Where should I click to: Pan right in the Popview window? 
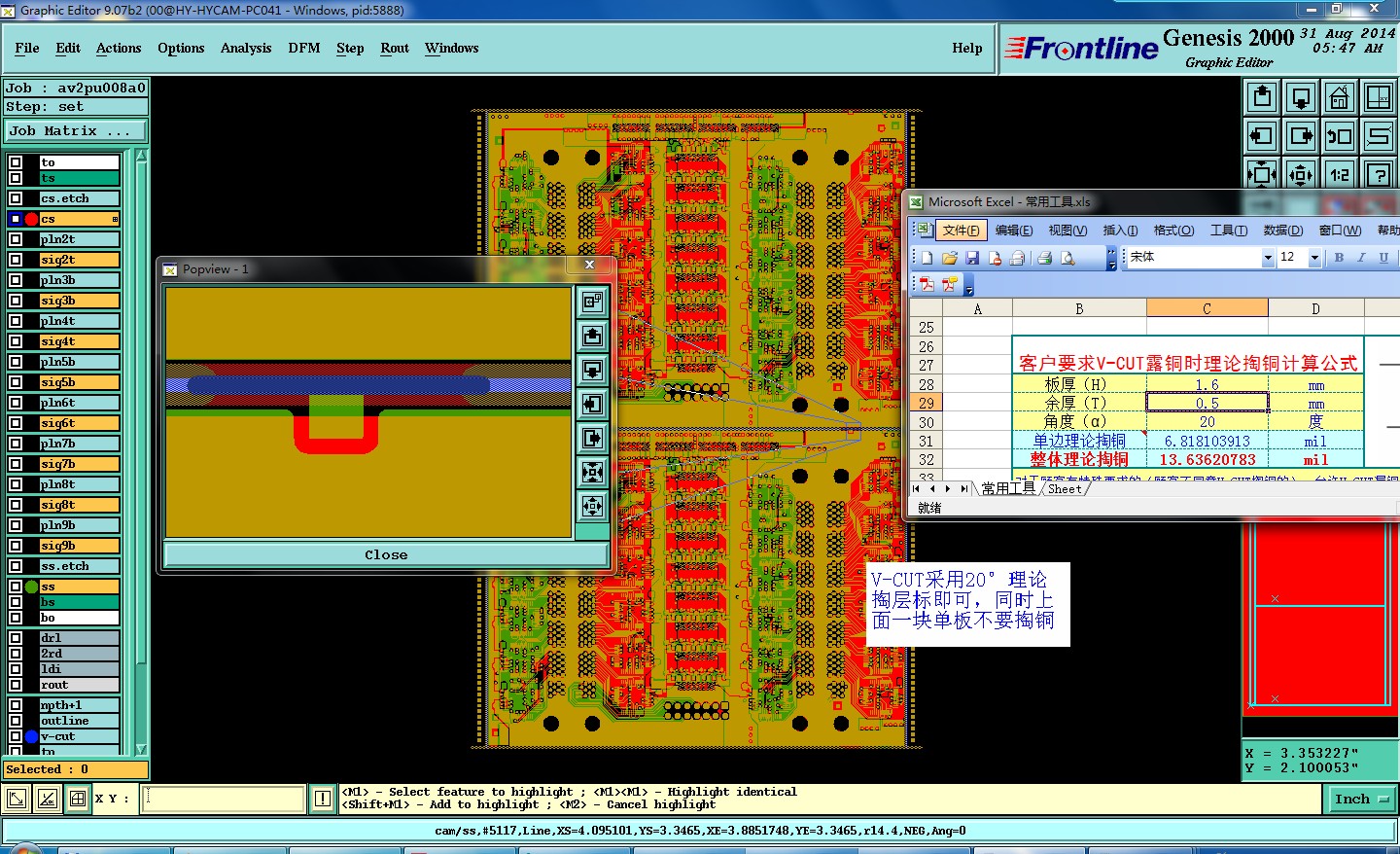(x=592, y=439)
